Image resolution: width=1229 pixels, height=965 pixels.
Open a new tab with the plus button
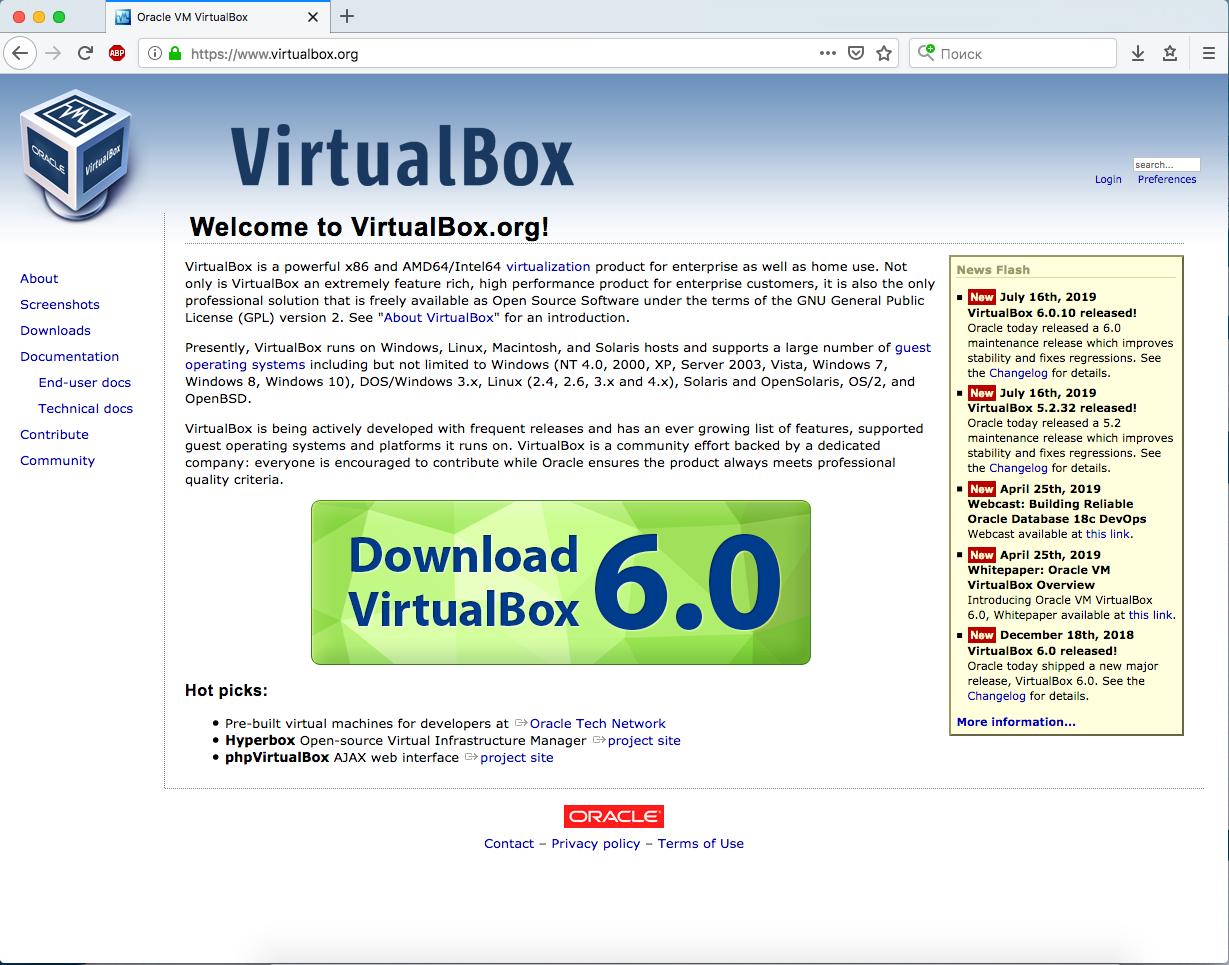347,16
